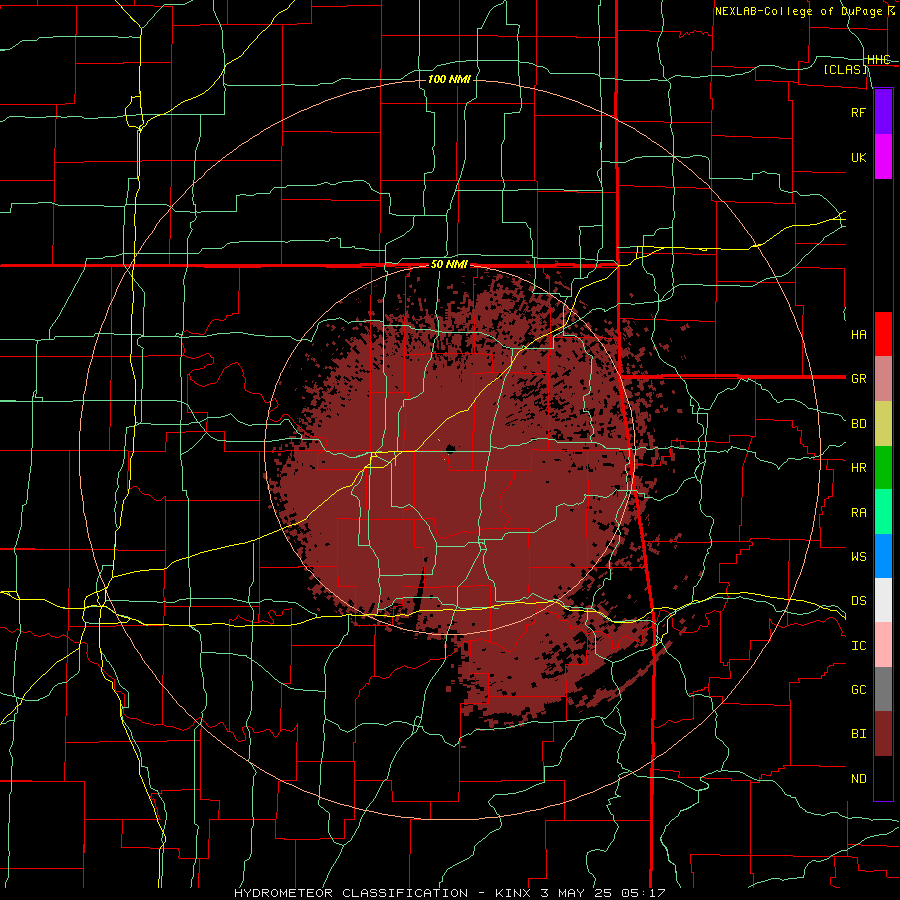Screen dimensions: 900x900
Task: Click the 50 NMI range ring label
Action: tap(449, 264)
